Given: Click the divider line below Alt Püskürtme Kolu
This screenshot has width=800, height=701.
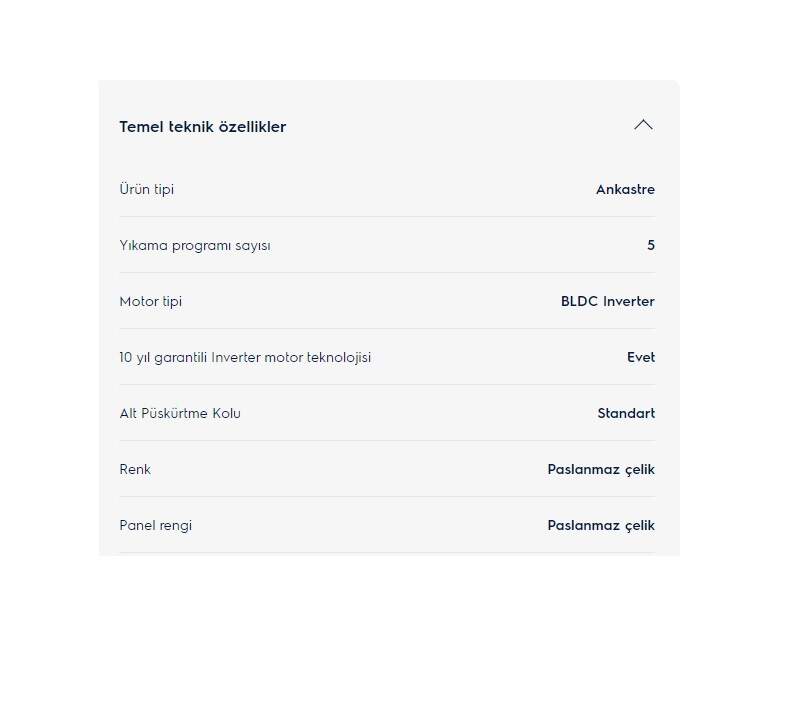Looking at the screenshot, I should pos(388,440).
